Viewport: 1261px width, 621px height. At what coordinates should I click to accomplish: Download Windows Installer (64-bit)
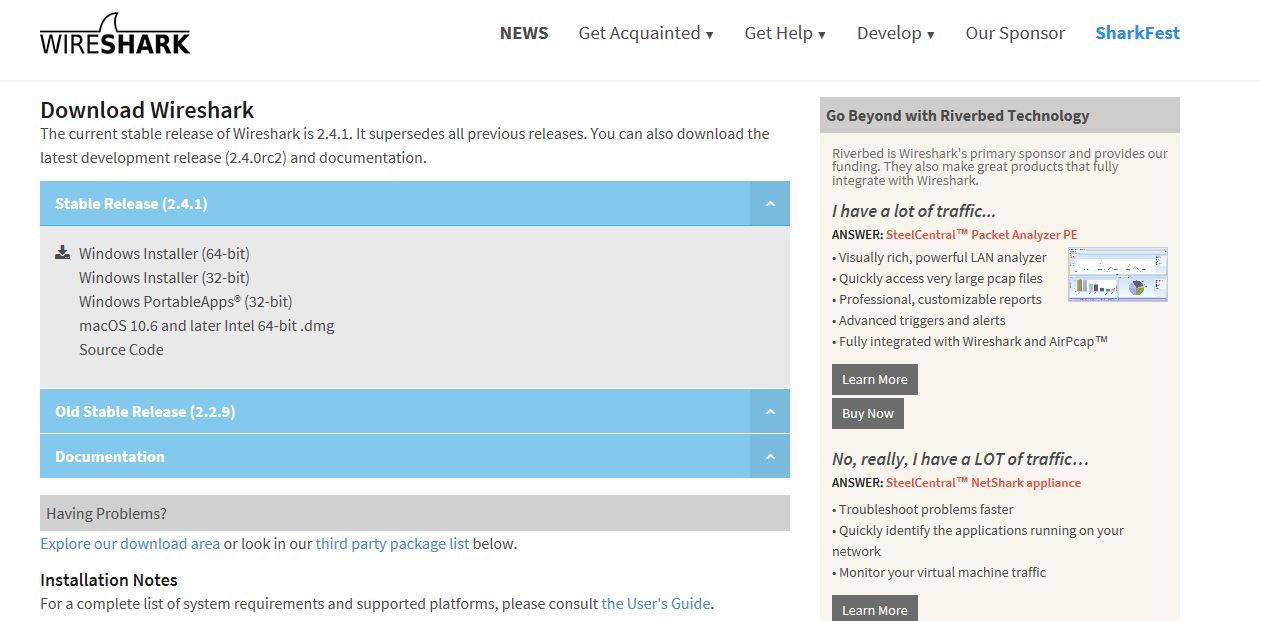164,254
